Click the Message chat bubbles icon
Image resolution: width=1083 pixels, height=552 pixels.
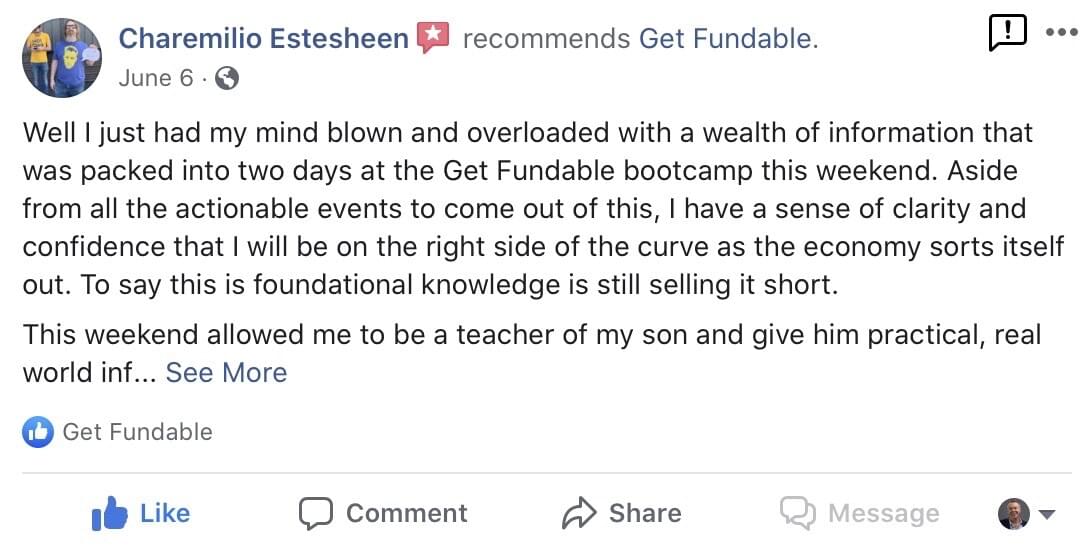point(798,513)
